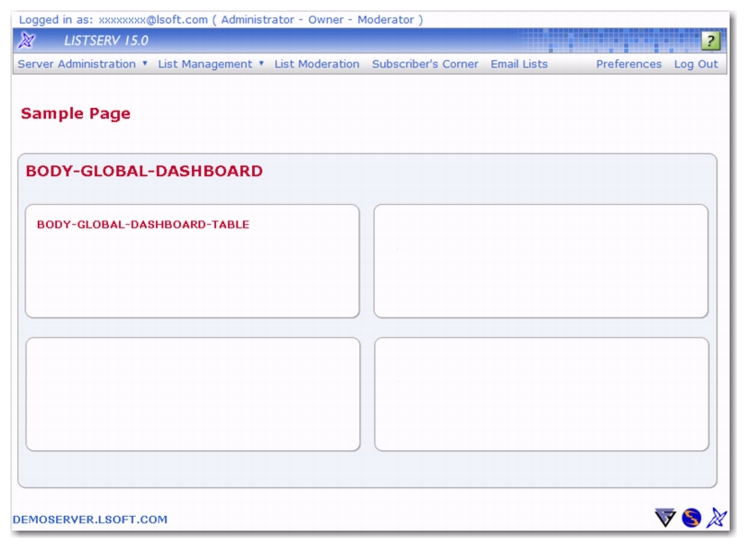Image resolution: width=747 pixels, height=548 pixels.
Task: Click the Moderator role text
Action: click(385, 20)
